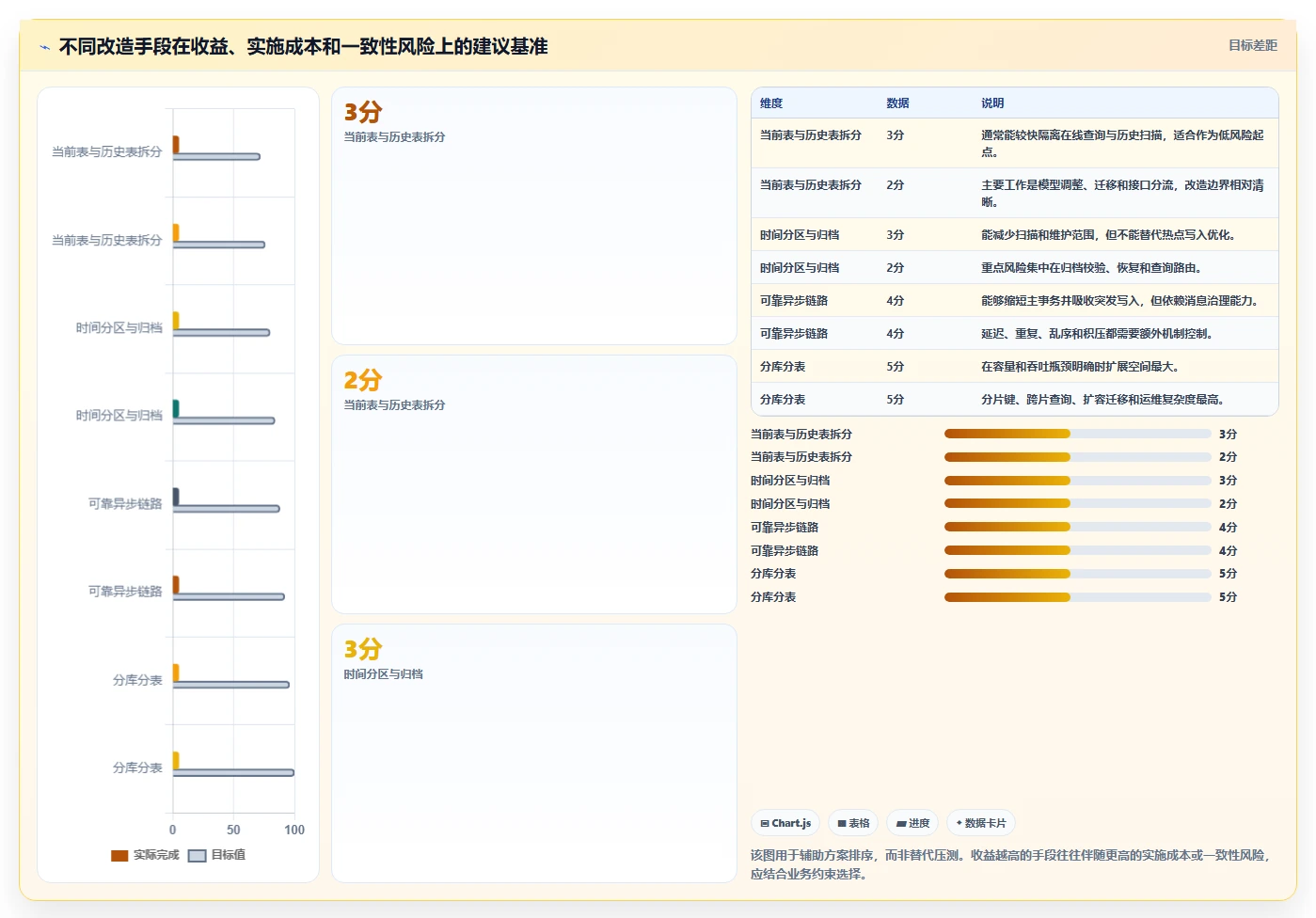Click the 当前表与历史表拆分 progress bar valued 2分

(1078, 457)
